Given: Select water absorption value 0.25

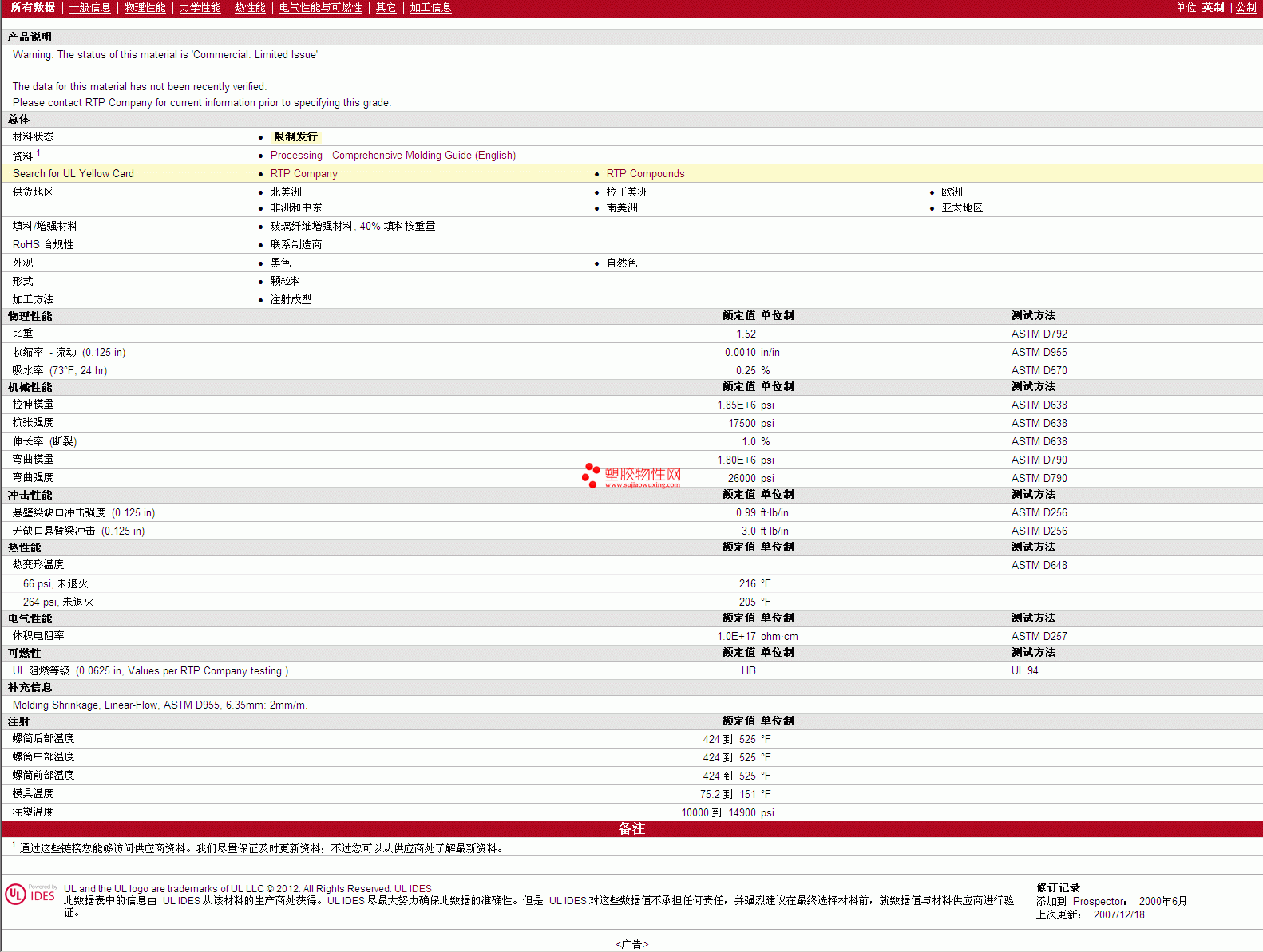Looking at the screenshot, I should pyautogui.click(x=746, y=370).
